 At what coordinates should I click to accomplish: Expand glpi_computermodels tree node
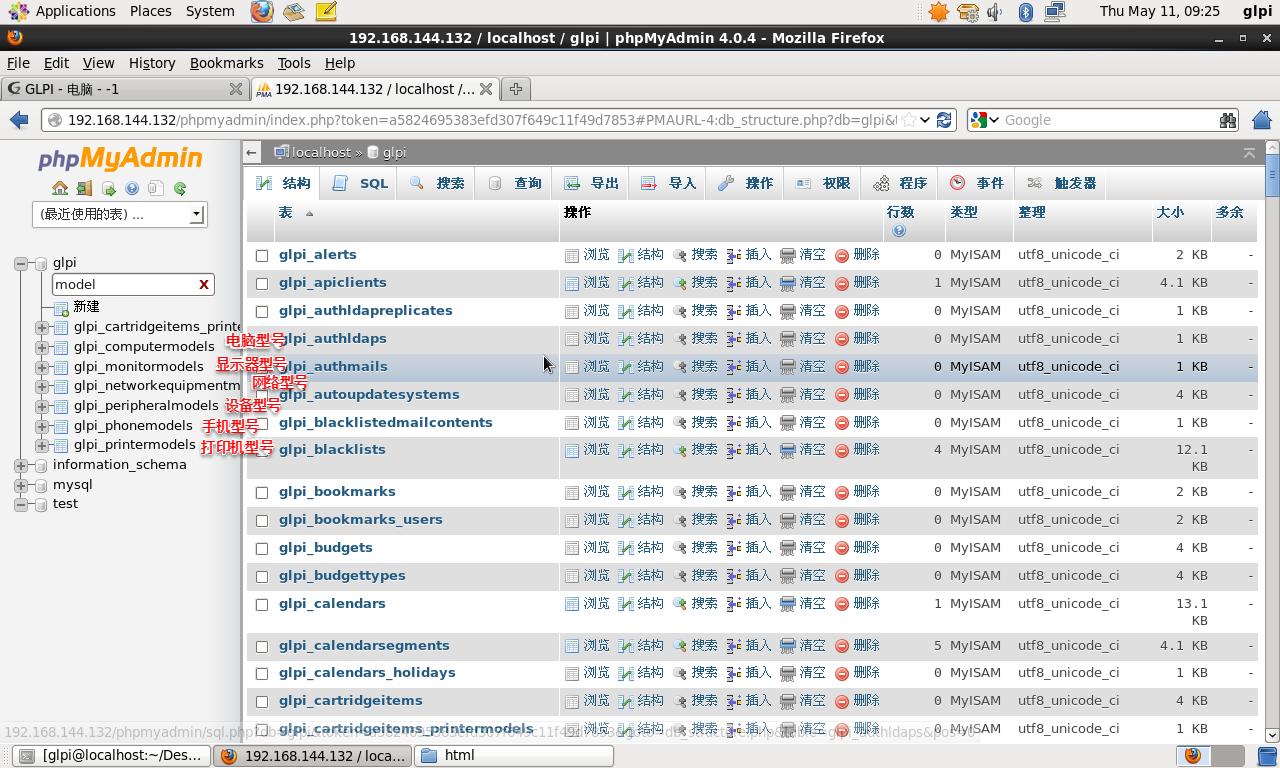pos(41,347)
